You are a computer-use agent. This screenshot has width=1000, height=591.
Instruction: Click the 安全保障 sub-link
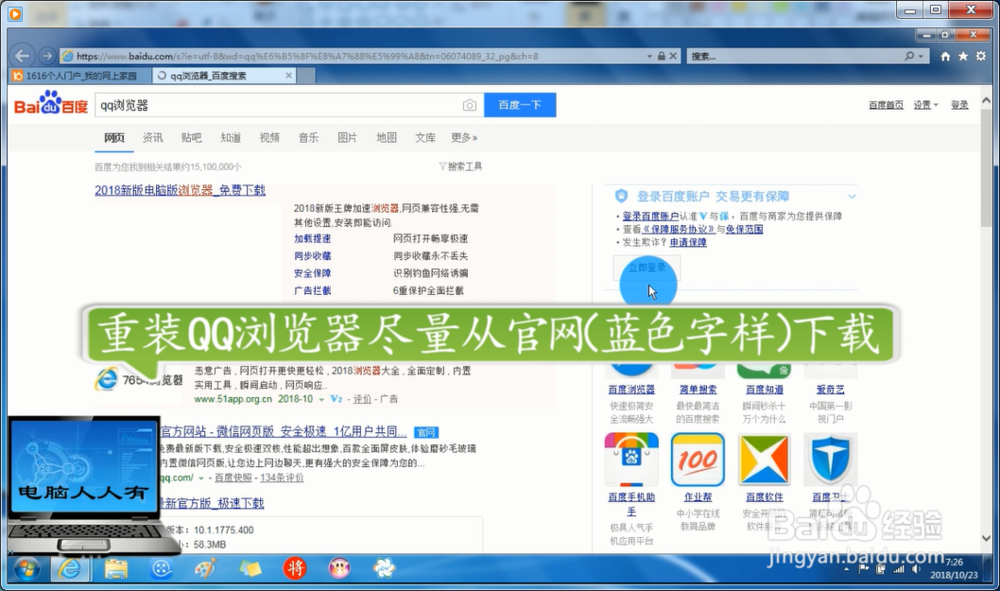click(x=312, y=273)
